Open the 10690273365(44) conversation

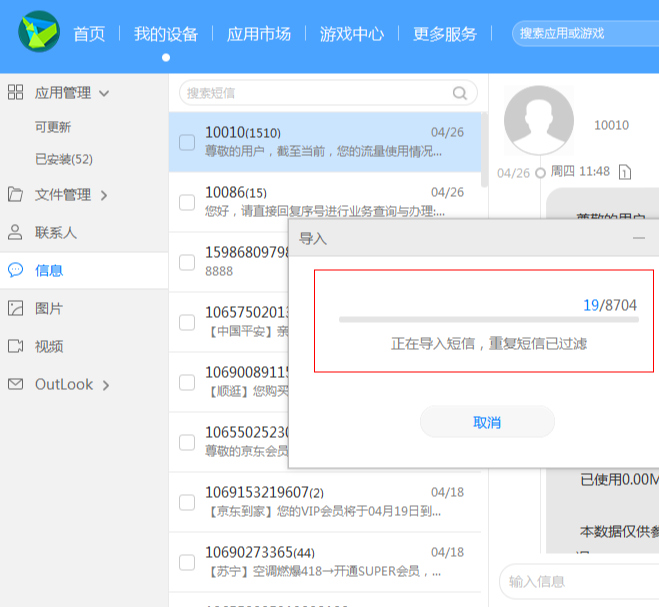click(325, 562)
